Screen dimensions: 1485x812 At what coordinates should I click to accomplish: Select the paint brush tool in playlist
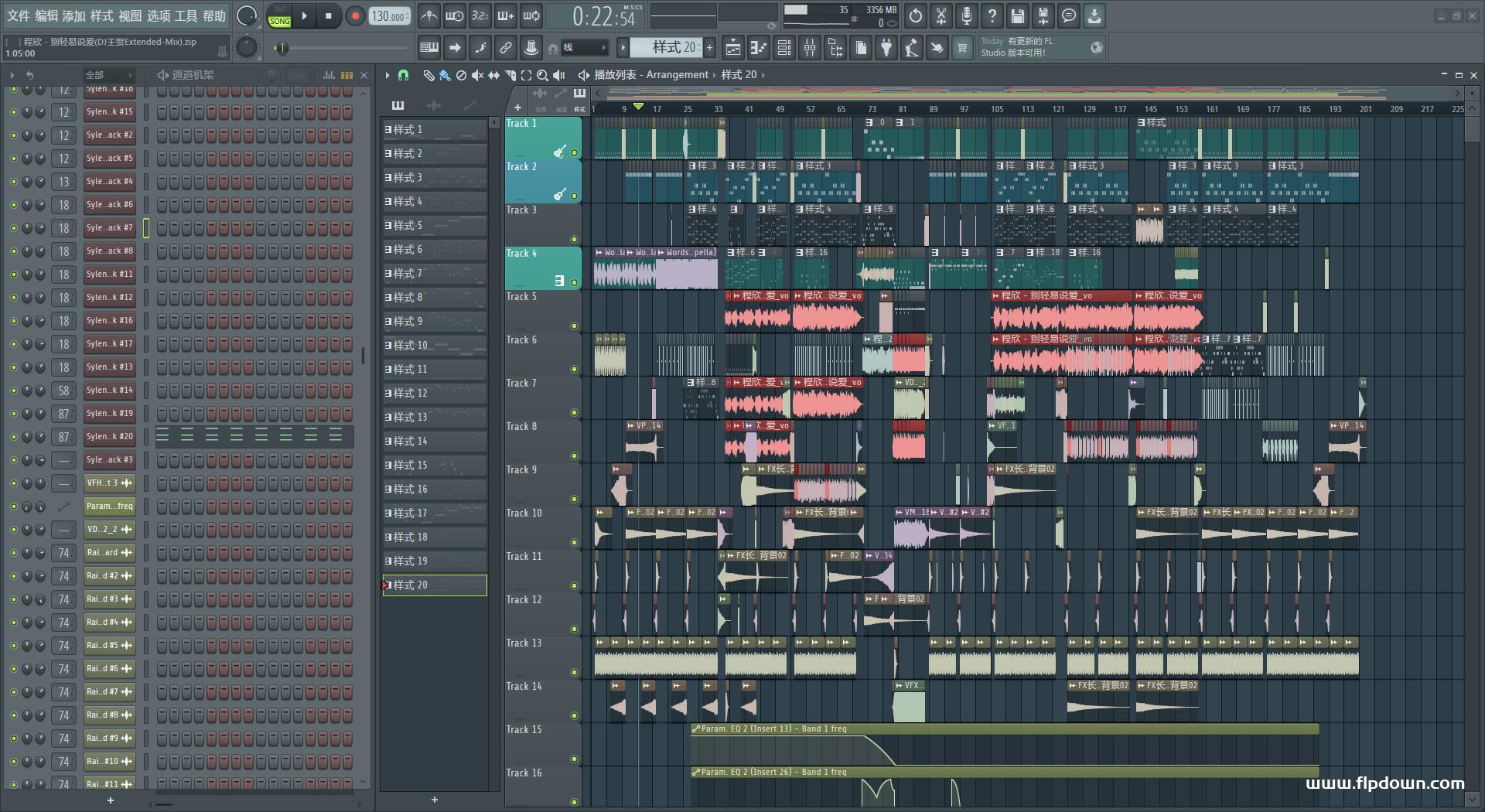(445, 75)
